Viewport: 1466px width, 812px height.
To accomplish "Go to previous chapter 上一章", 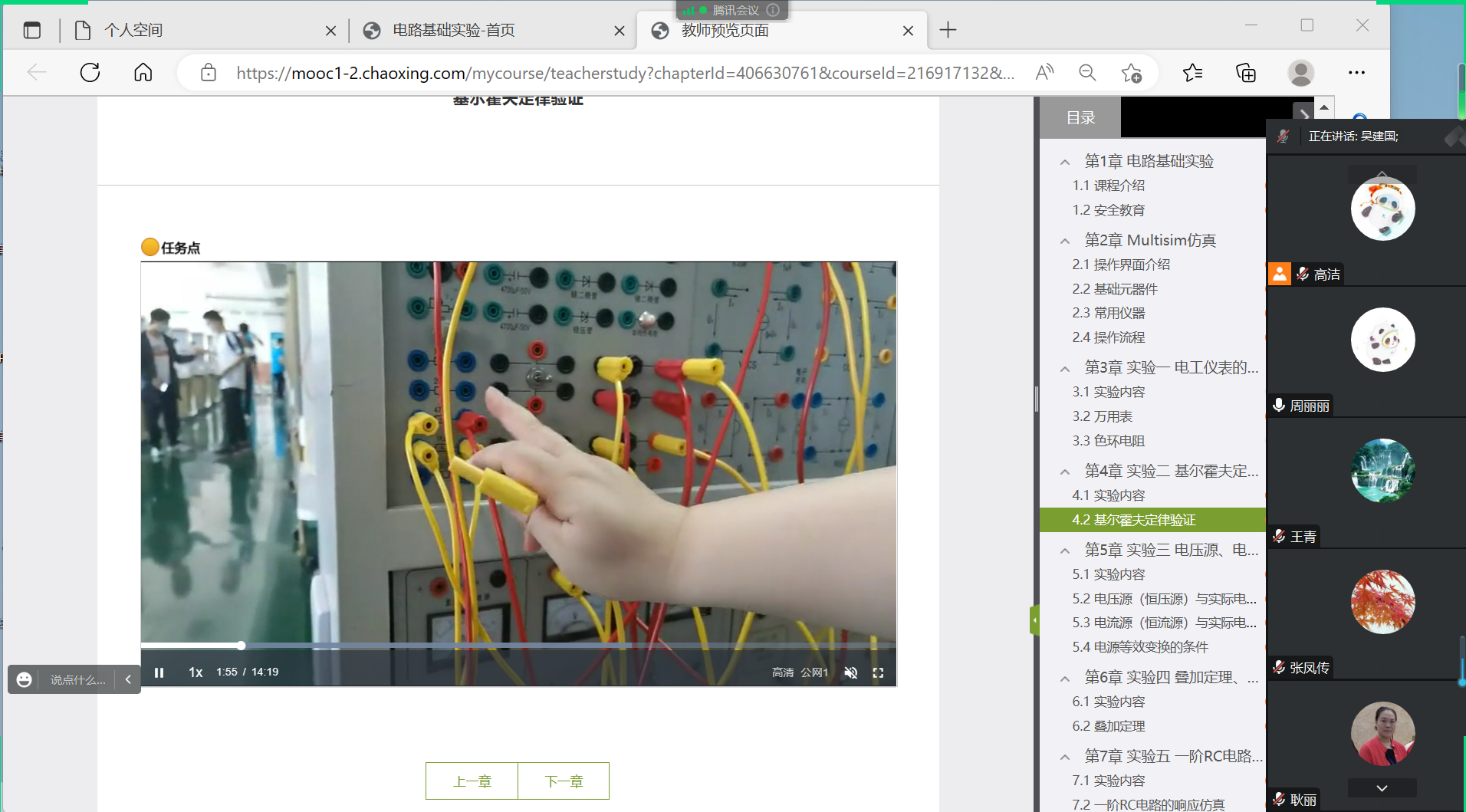I will 472,781.
